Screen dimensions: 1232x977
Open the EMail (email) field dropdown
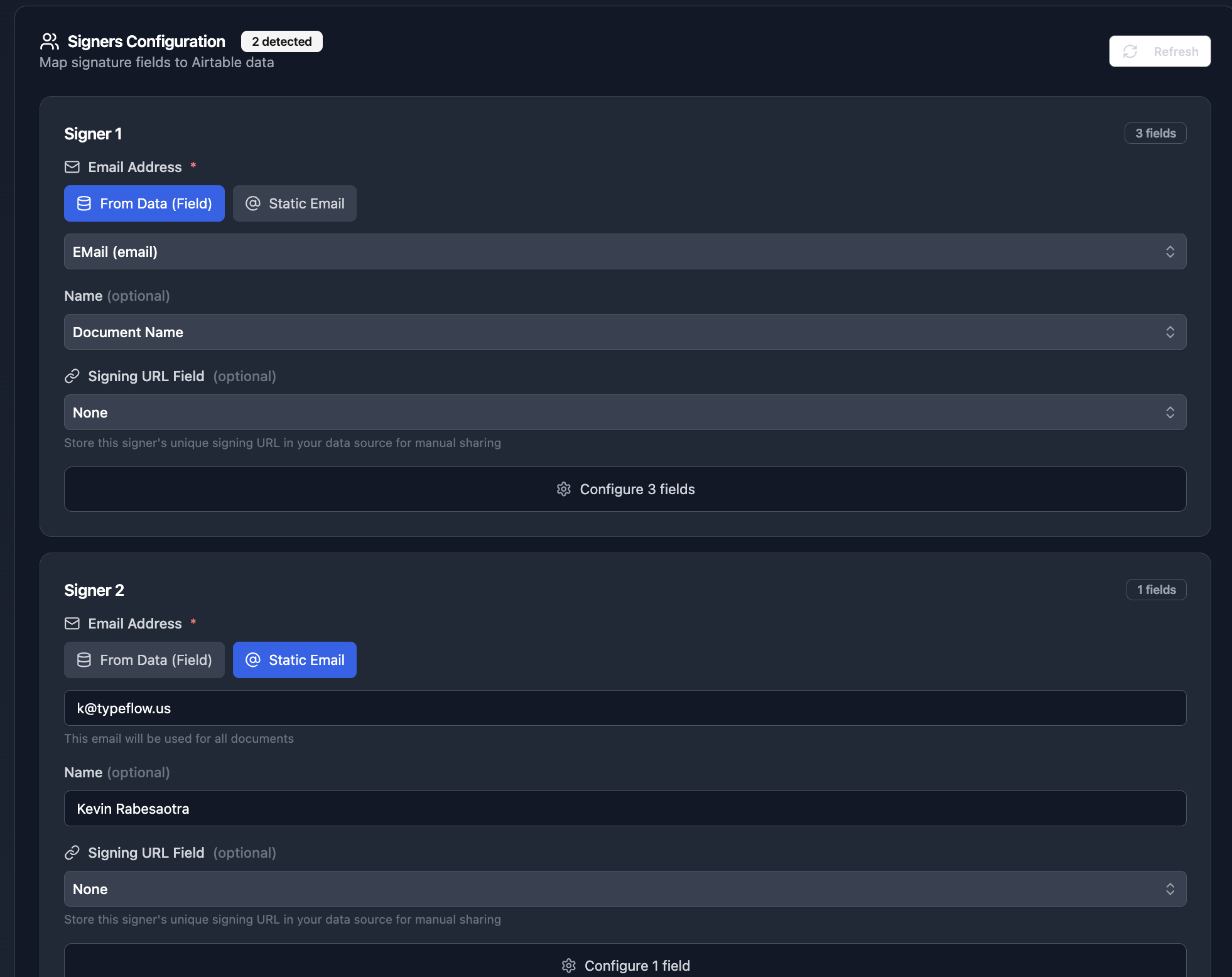pyautogui.click(x=625, y=252)
